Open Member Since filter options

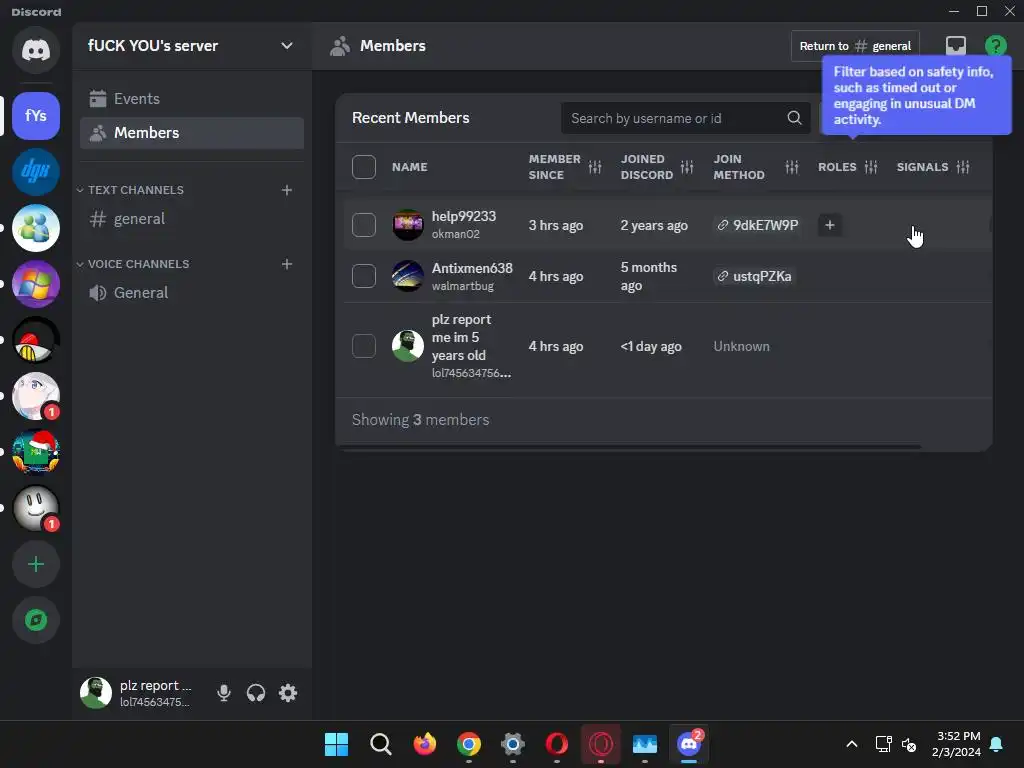pyautogui.click(x=595, y=167)
